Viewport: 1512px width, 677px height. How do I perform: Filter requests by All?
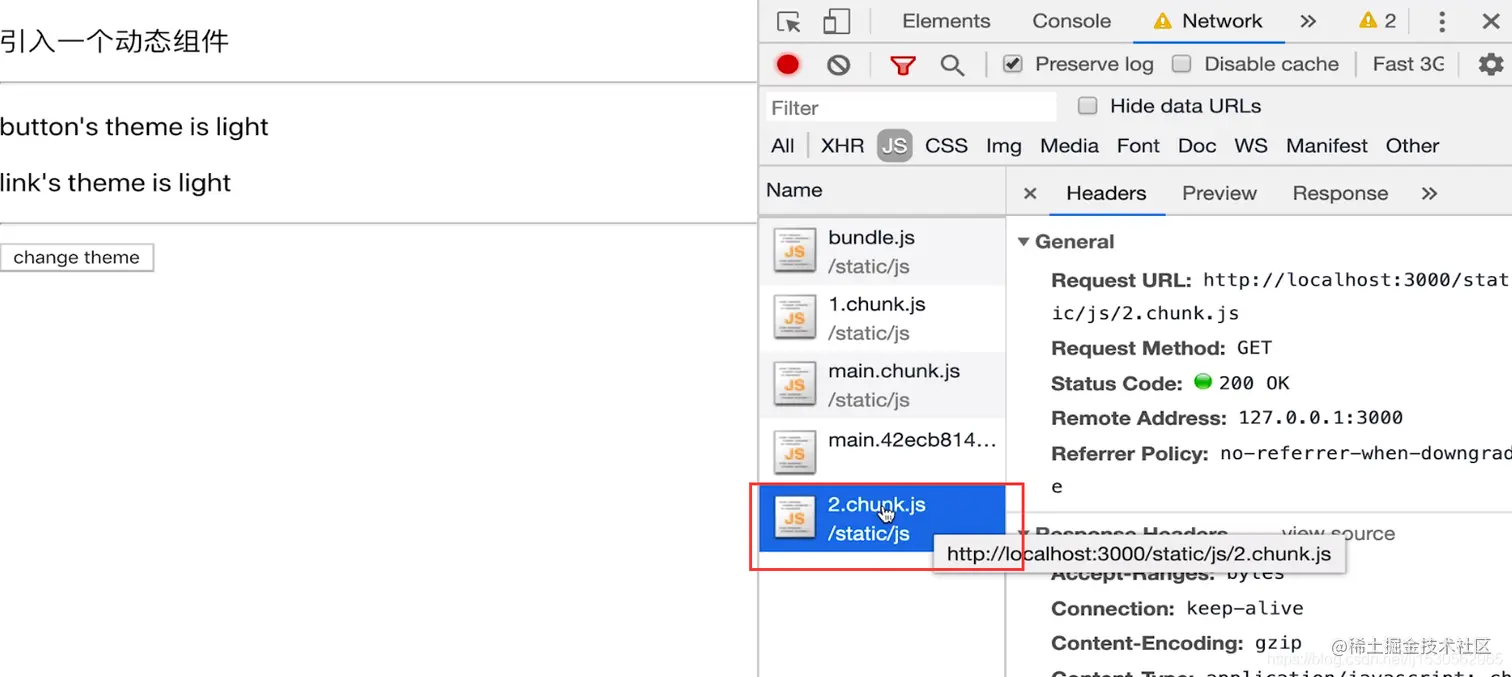(x=783, y=146)
